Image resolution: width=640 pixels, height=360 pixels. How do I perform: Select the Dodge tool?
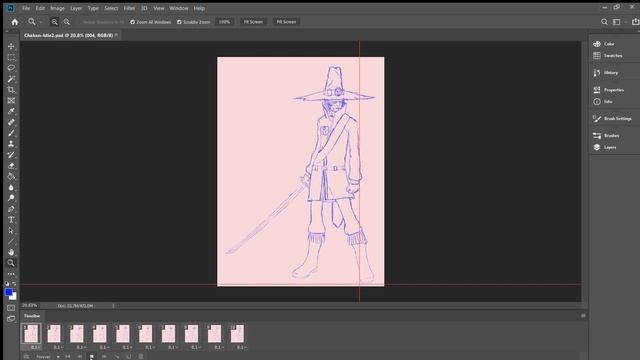click(11, 198)
